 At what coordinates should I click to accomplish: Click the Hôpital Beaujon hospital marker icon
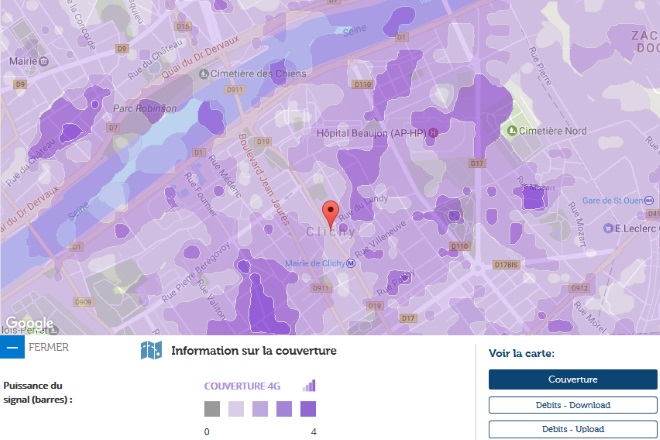pyautogui.click(x=433, y=133)
